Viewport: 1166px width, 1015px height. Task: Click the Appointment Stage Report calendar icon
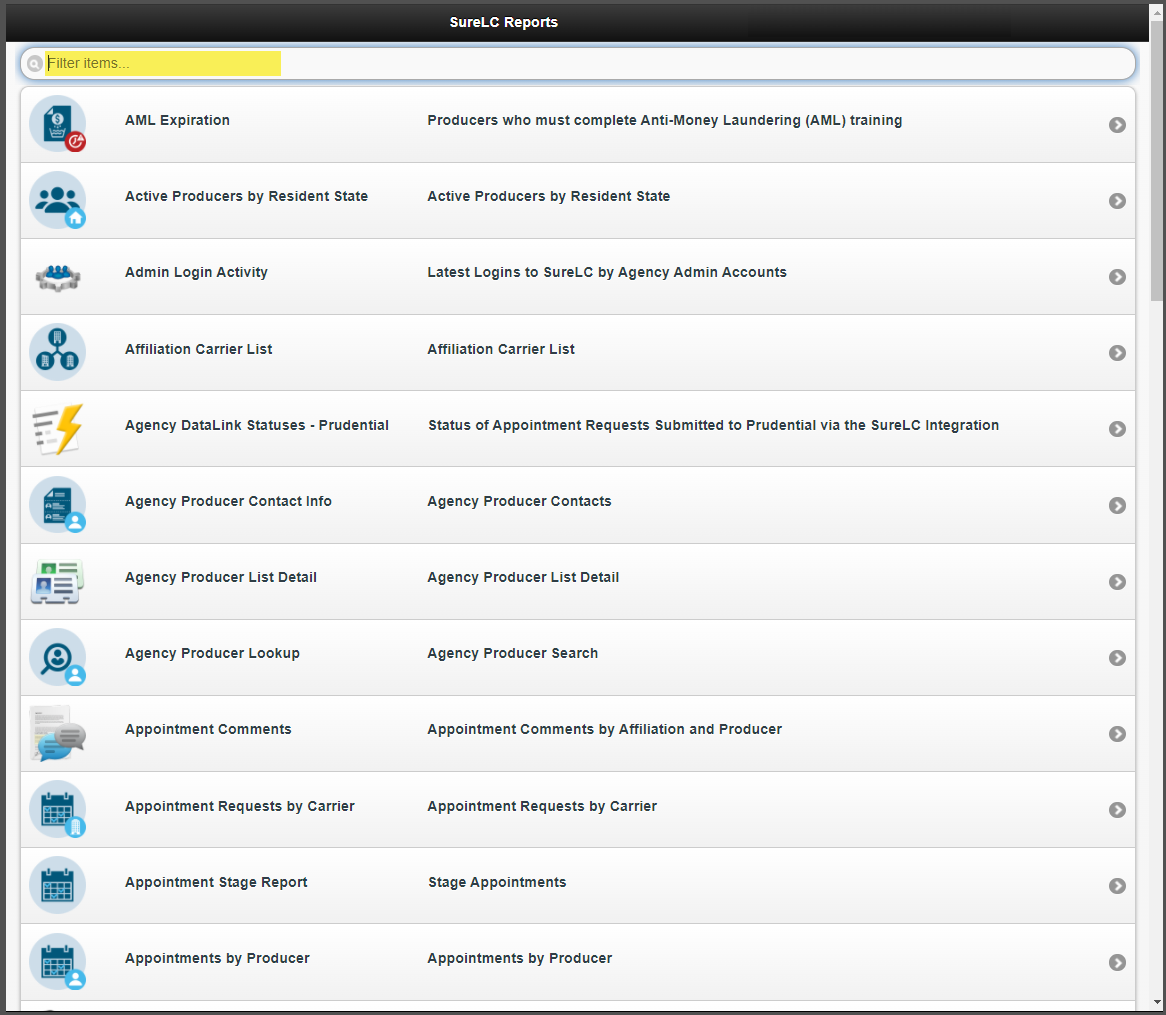pos(57,886)
